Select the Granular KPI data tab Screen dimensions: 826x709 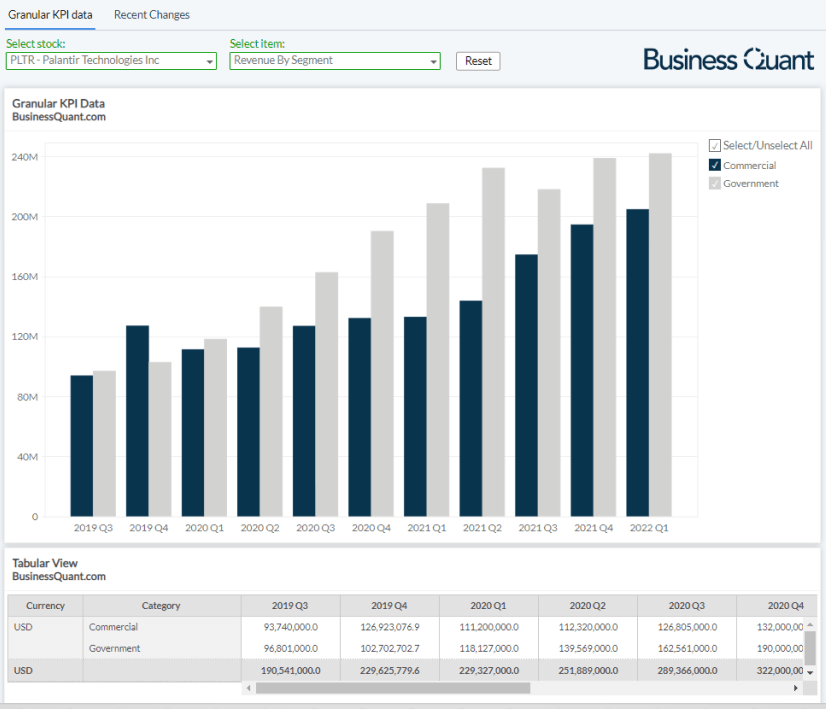(x=50, y=15)
